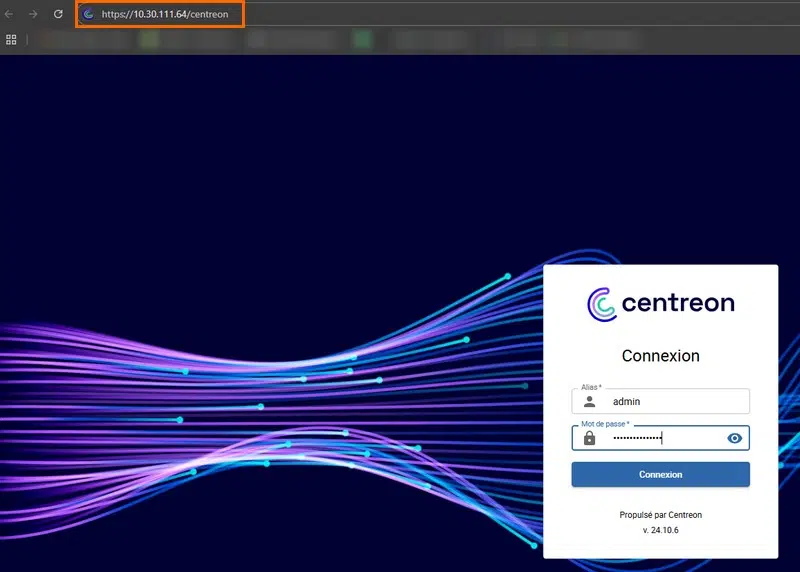Viewport: 800px width, 572px height.
Task: Click the browser back arrow
Action: coord(10,14)
